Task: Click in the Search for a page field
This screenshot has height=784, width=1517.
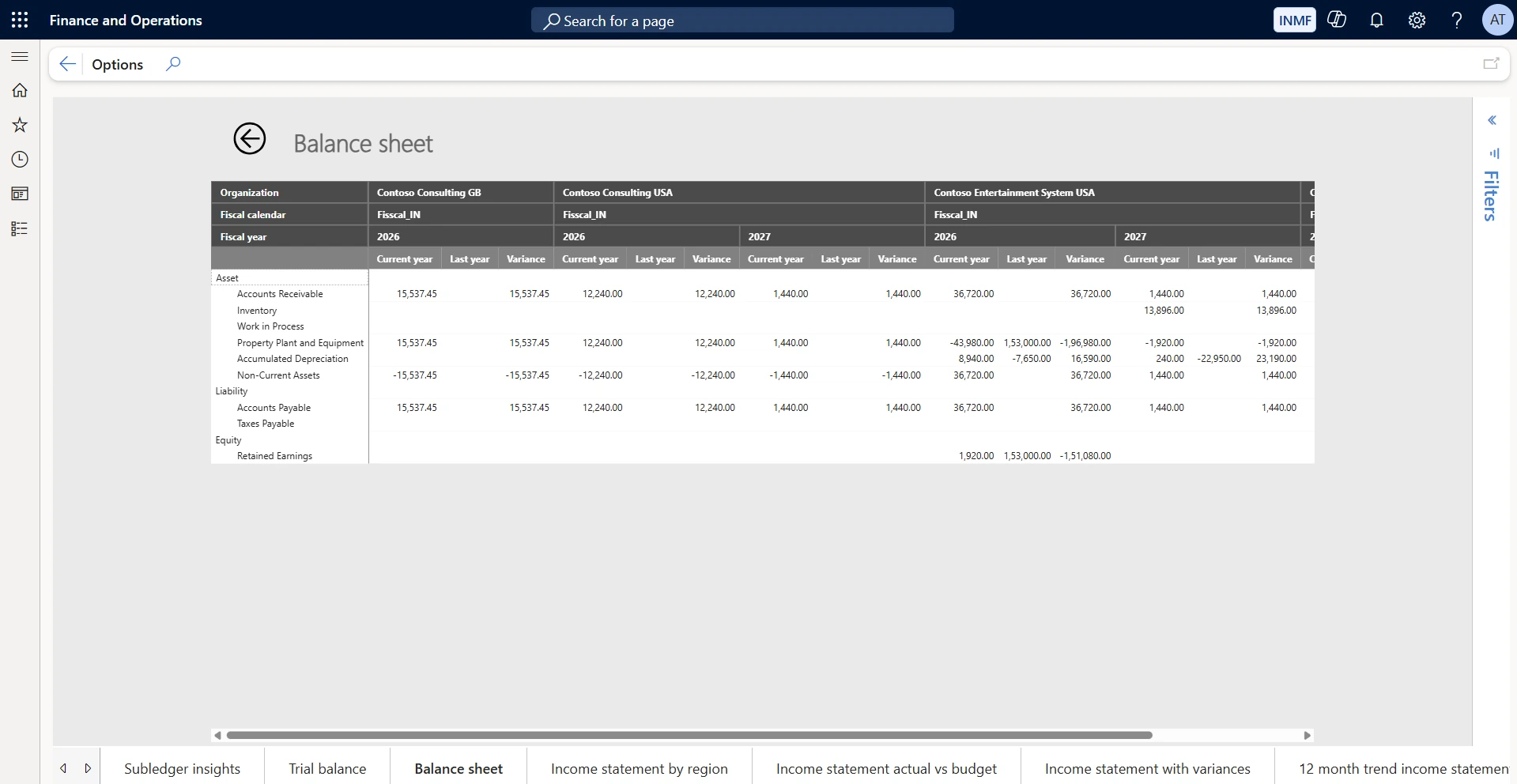Action: tap(742, 21)
